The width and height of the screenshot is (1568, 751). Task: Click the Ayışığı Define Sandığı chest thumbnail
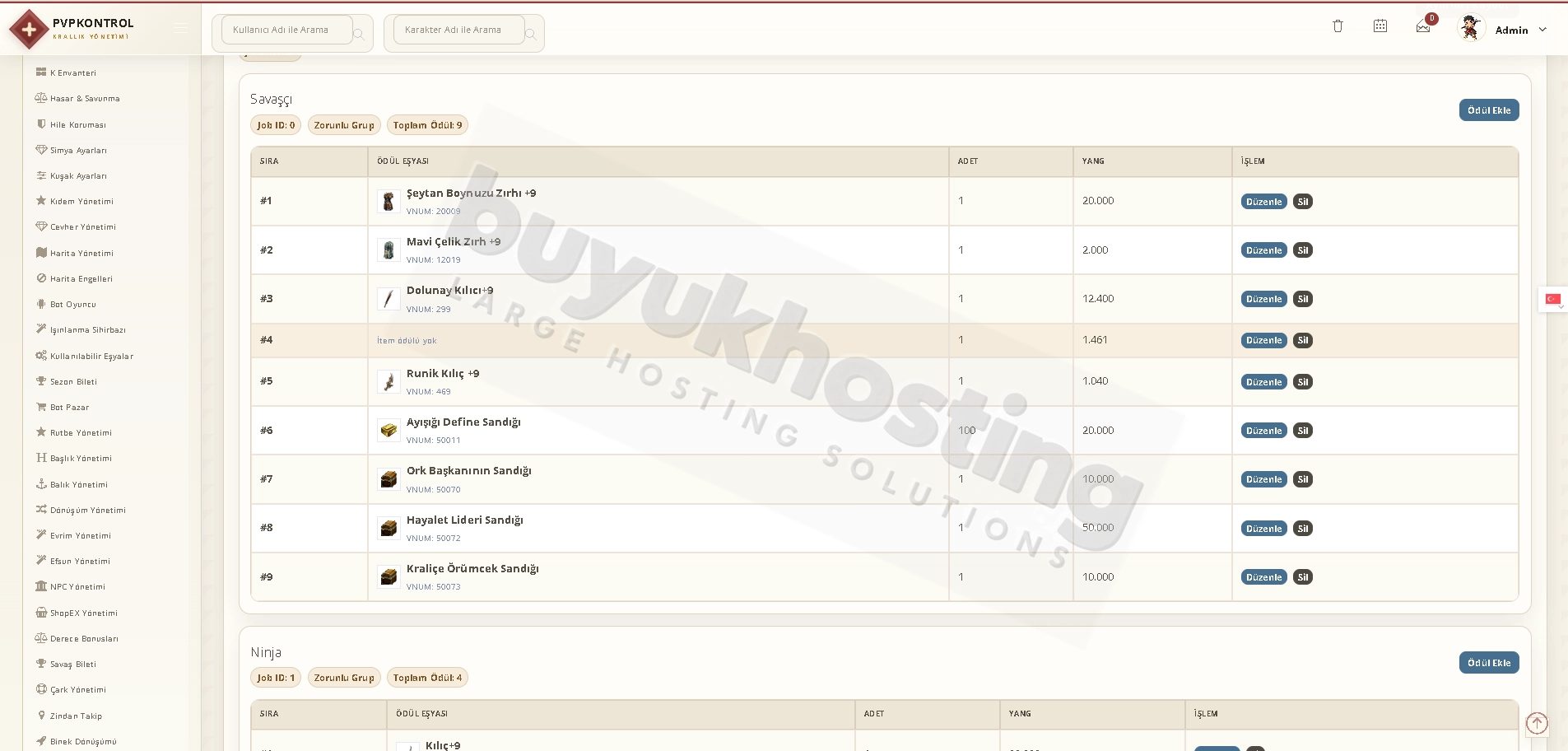389,430
